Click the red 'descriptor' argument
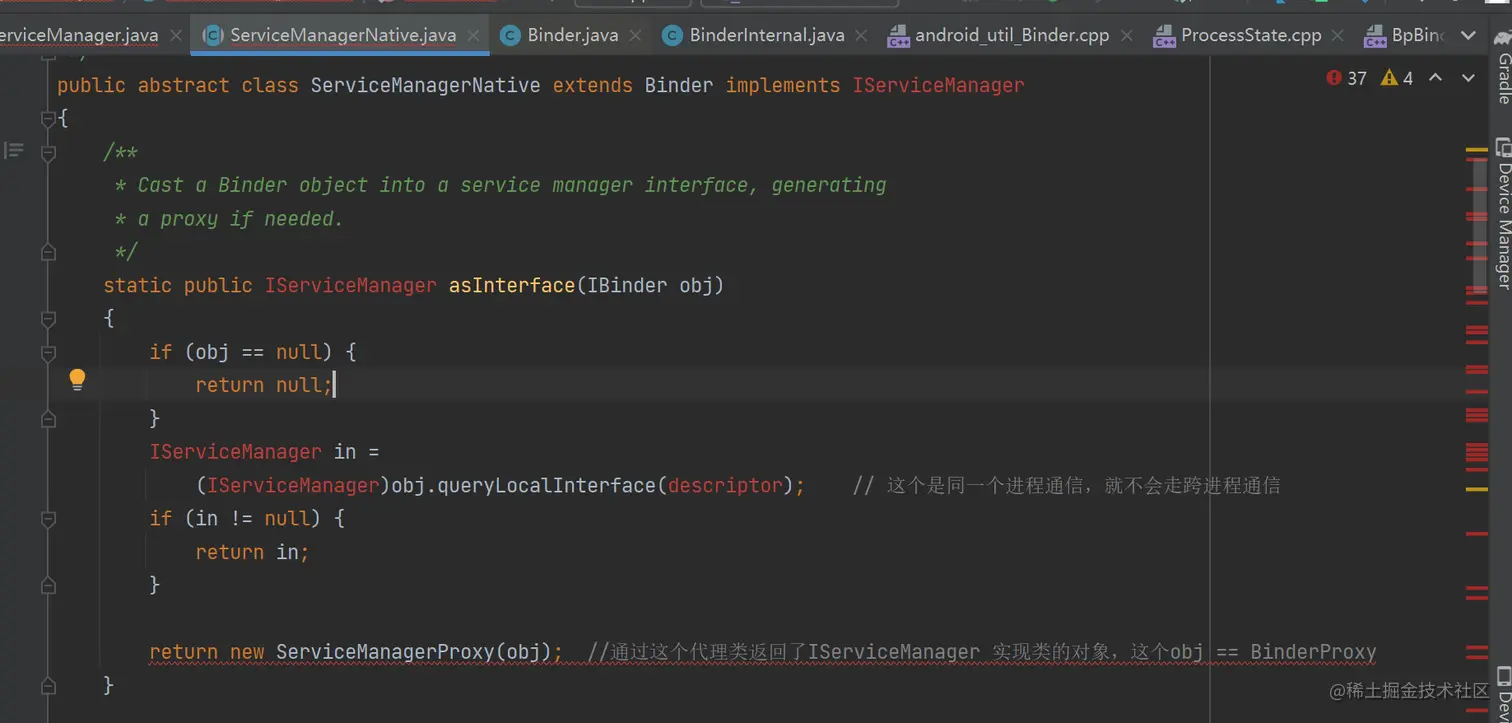This screenshot has width=1512, height=723. tap(725, 486)
